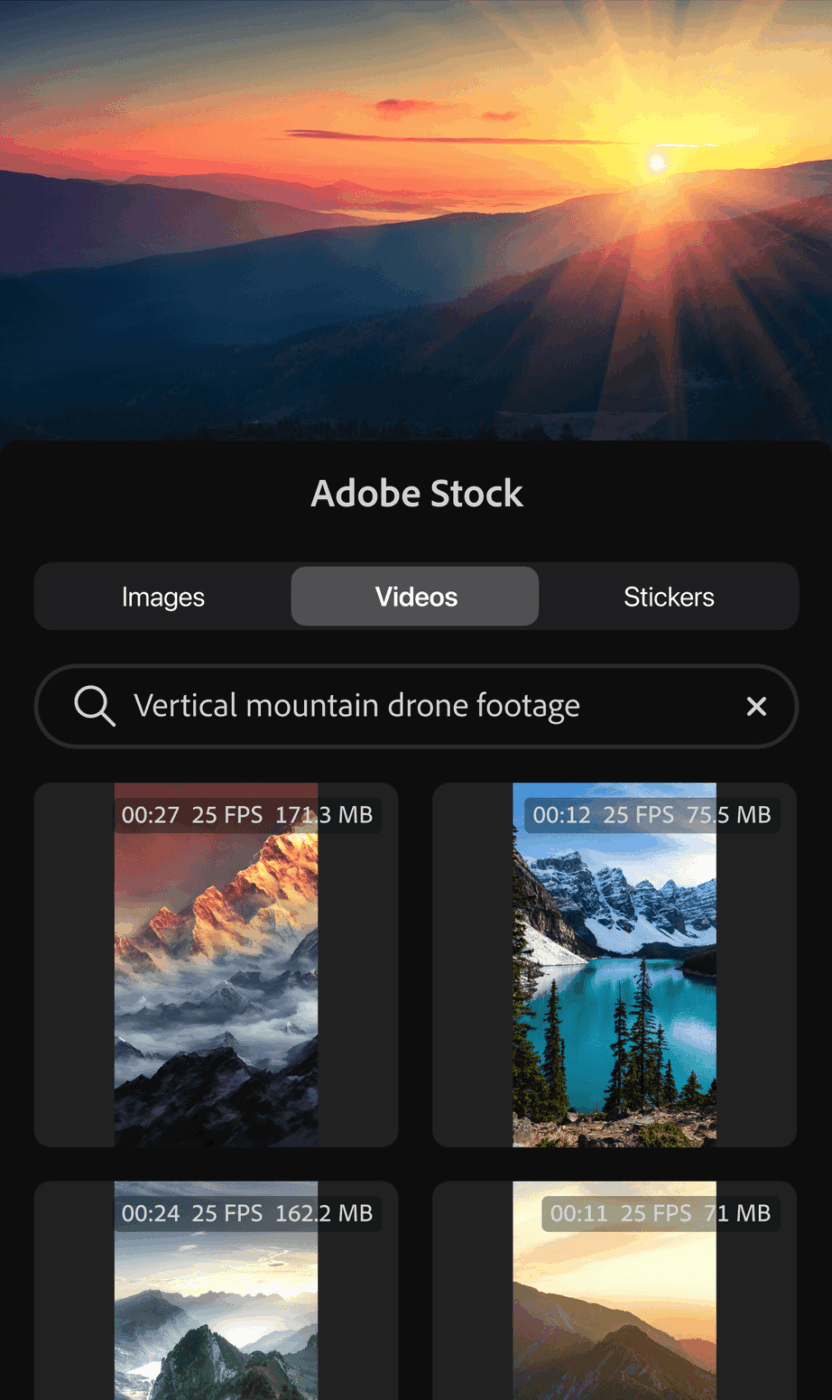Click the search magnifier icon
The width and height of the screenshot is (832, 1400).
click(x=95, y=707)
